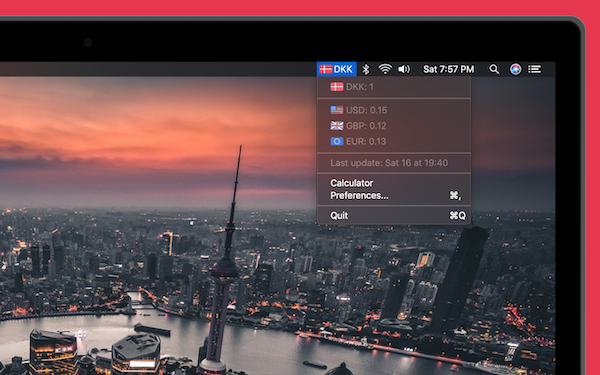Click the EU flag icon next to EUR
The height and width of the screenshot is (375, 600).
pyautogui.click(x=337, y=142)
